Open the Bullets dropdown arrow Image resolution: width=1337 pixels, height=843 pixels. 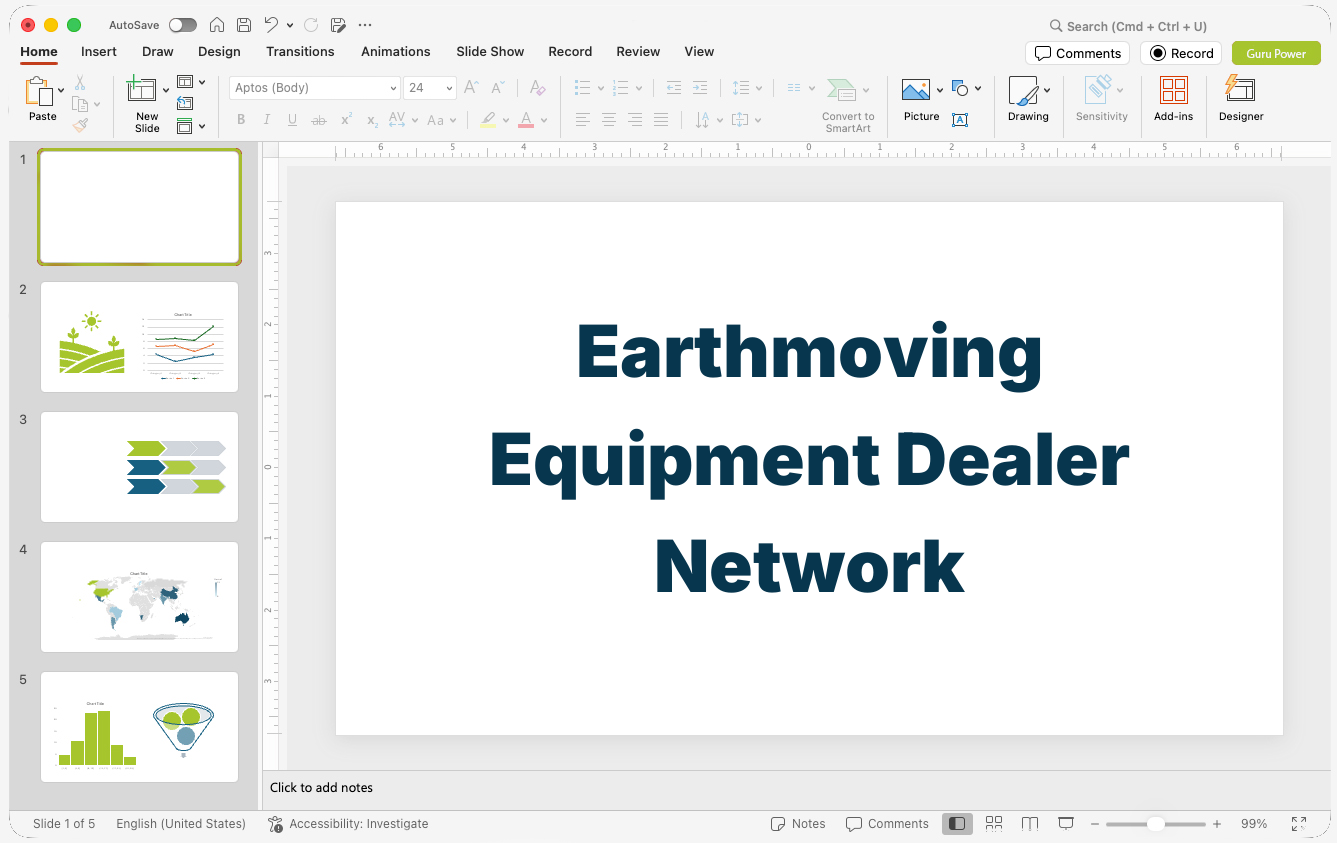coord(601,88)
